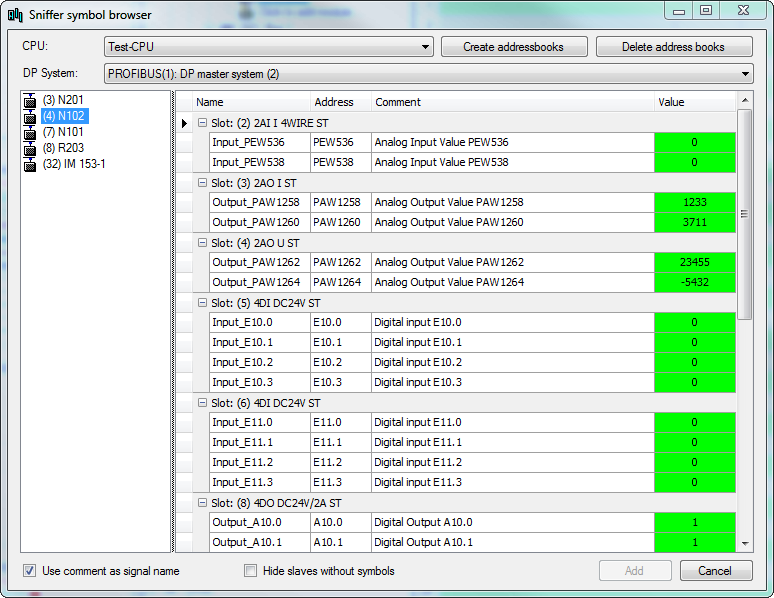Select the (4) N102 tree entry
Viewport: 774px width, 598px height.
point(65,116)
